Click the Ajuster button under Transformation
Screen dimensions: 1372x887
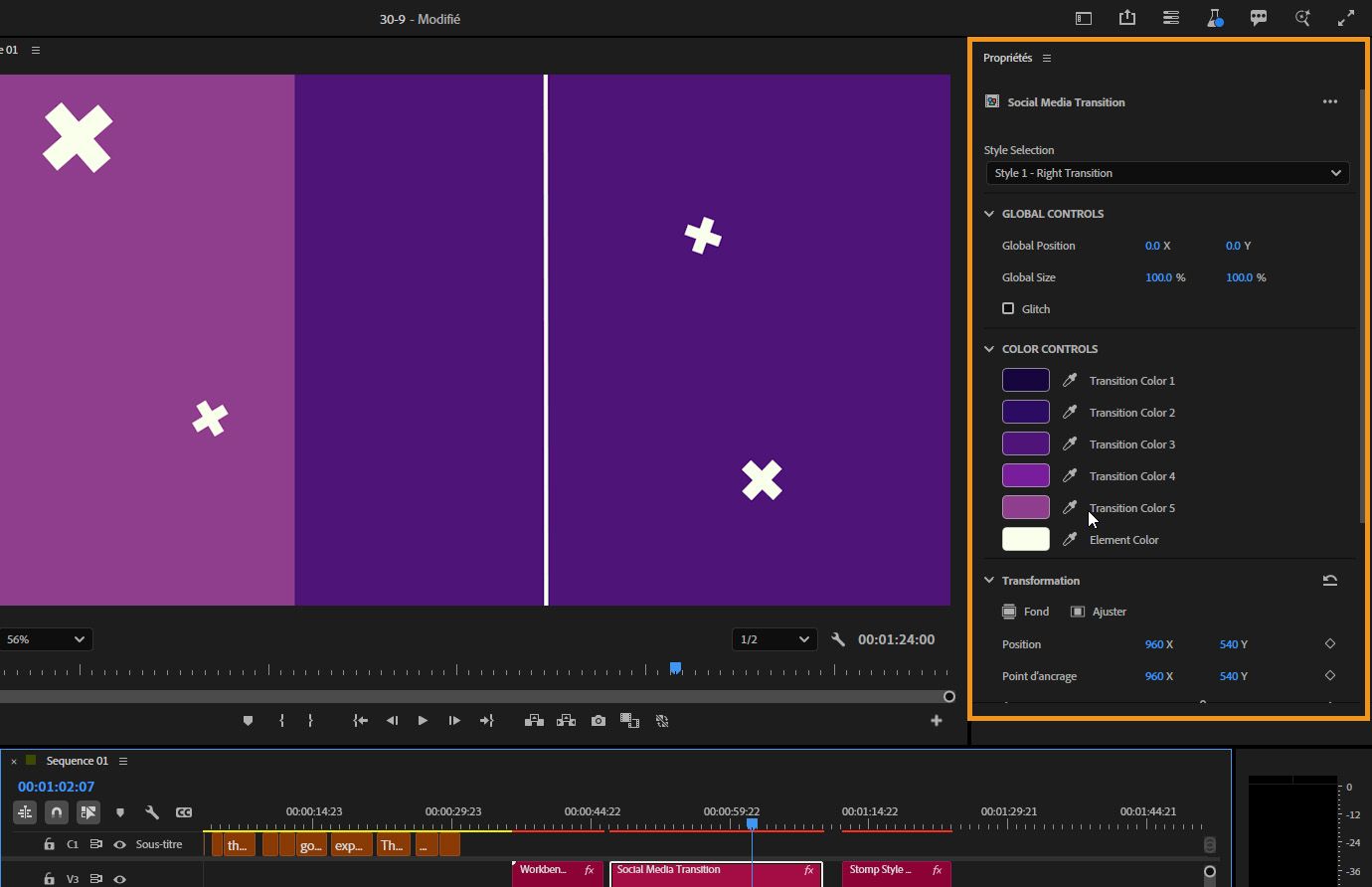[1099, 612]
